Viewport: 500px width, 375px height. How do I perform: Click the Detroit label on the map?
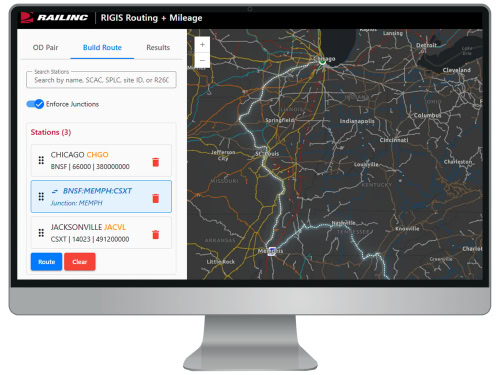point(426,45)
